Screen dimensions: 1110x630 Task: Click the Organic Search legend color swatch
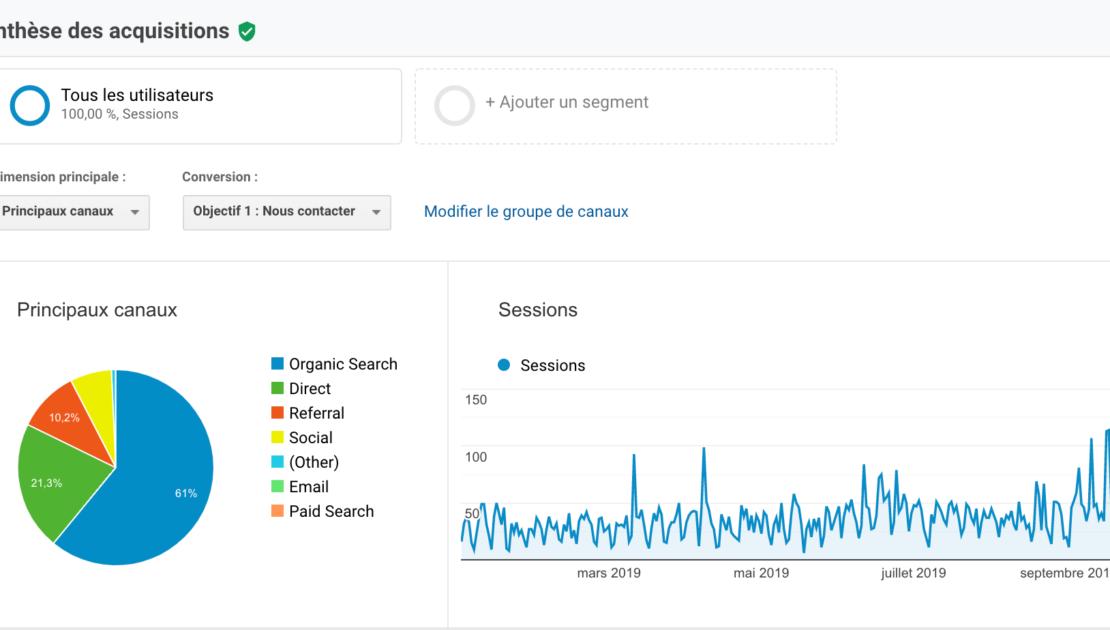(x=277, y=364)
